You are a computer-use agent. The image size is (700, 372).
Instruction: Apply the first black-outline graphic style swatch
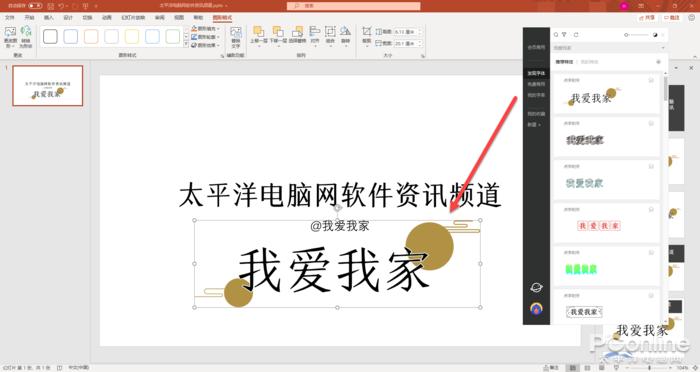click(50, 37)
